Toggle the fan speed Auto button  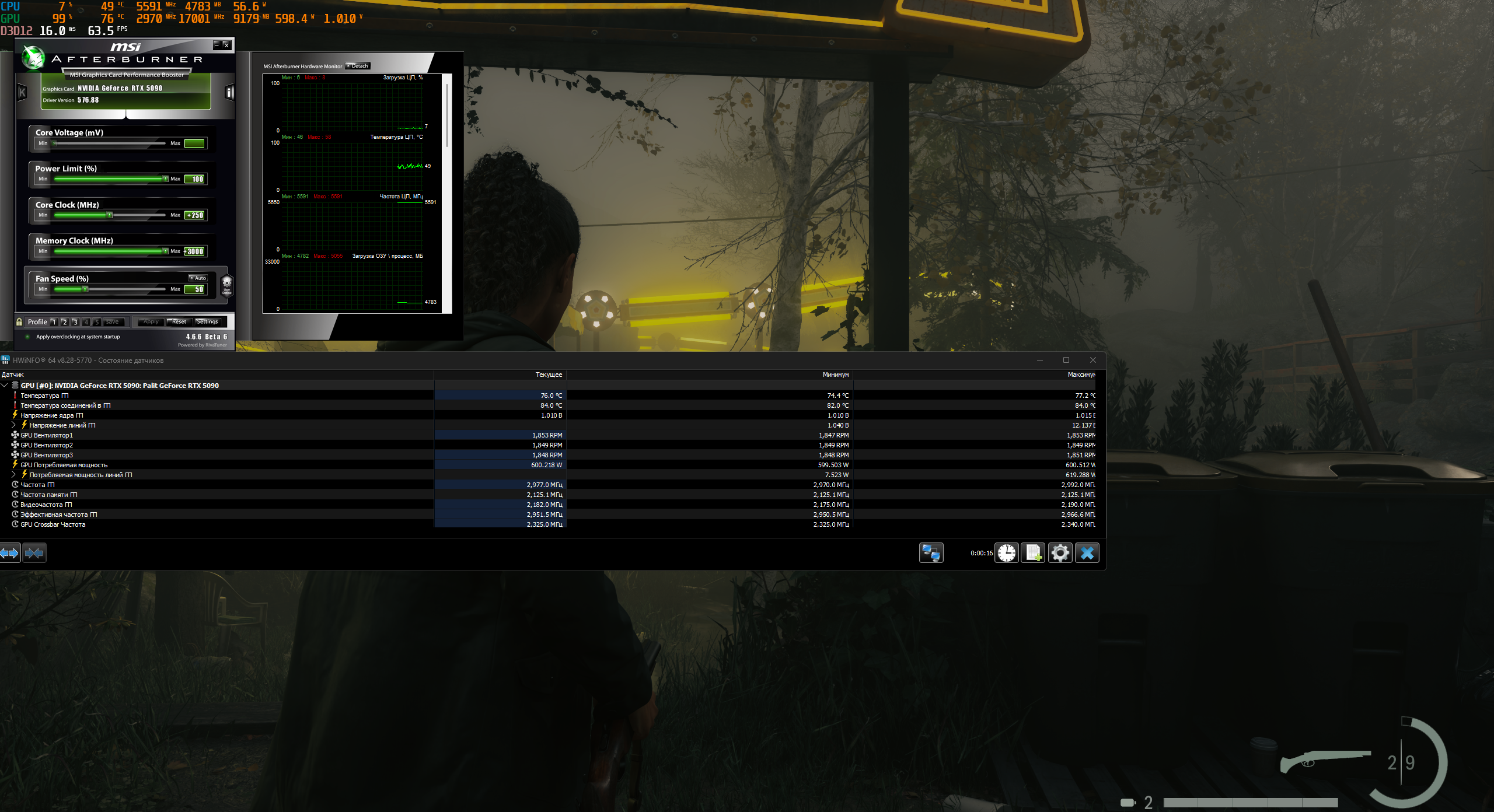point(198,278)
